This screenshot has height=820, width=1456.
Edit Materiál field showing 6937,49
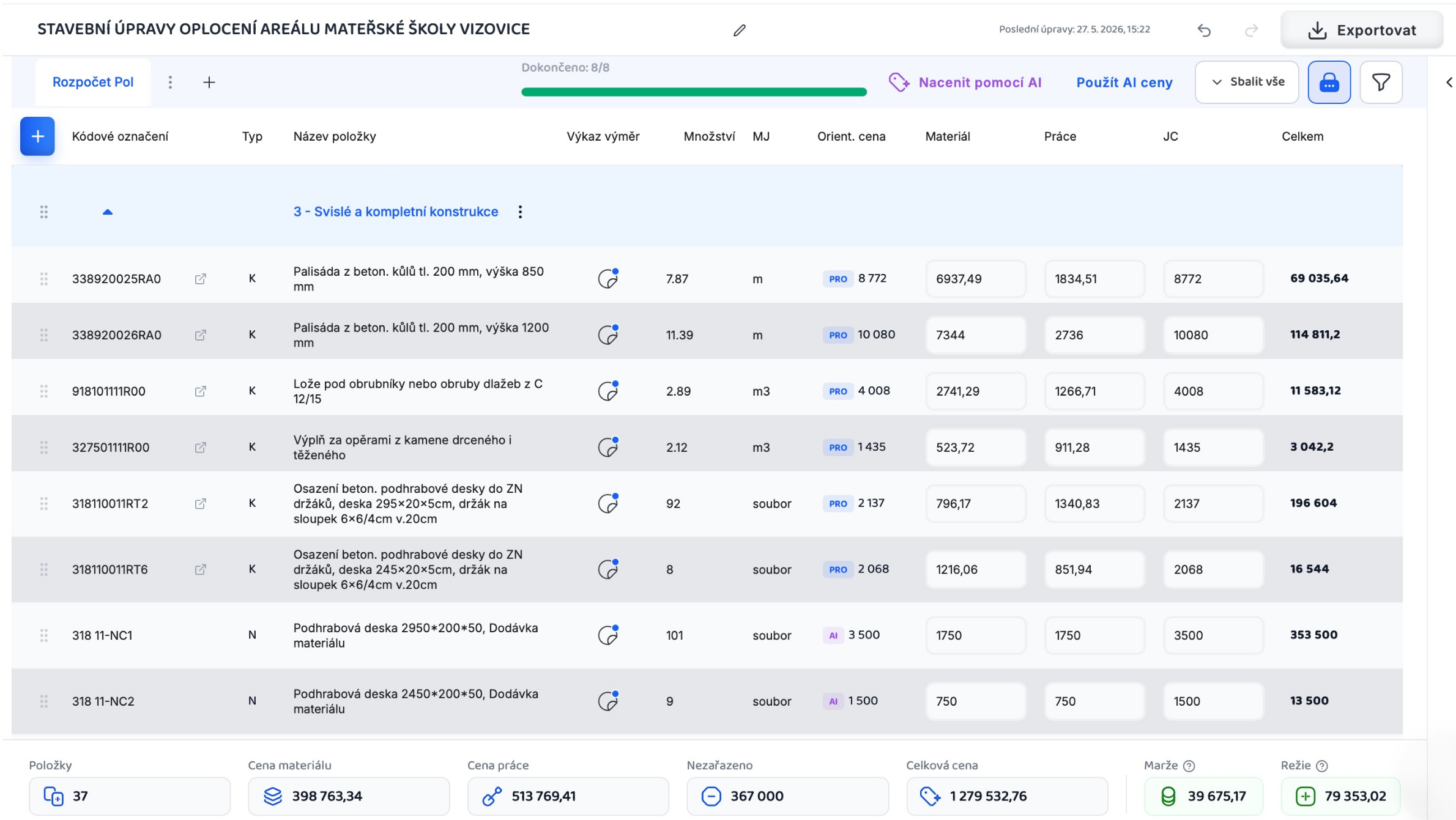click(976, 279)
